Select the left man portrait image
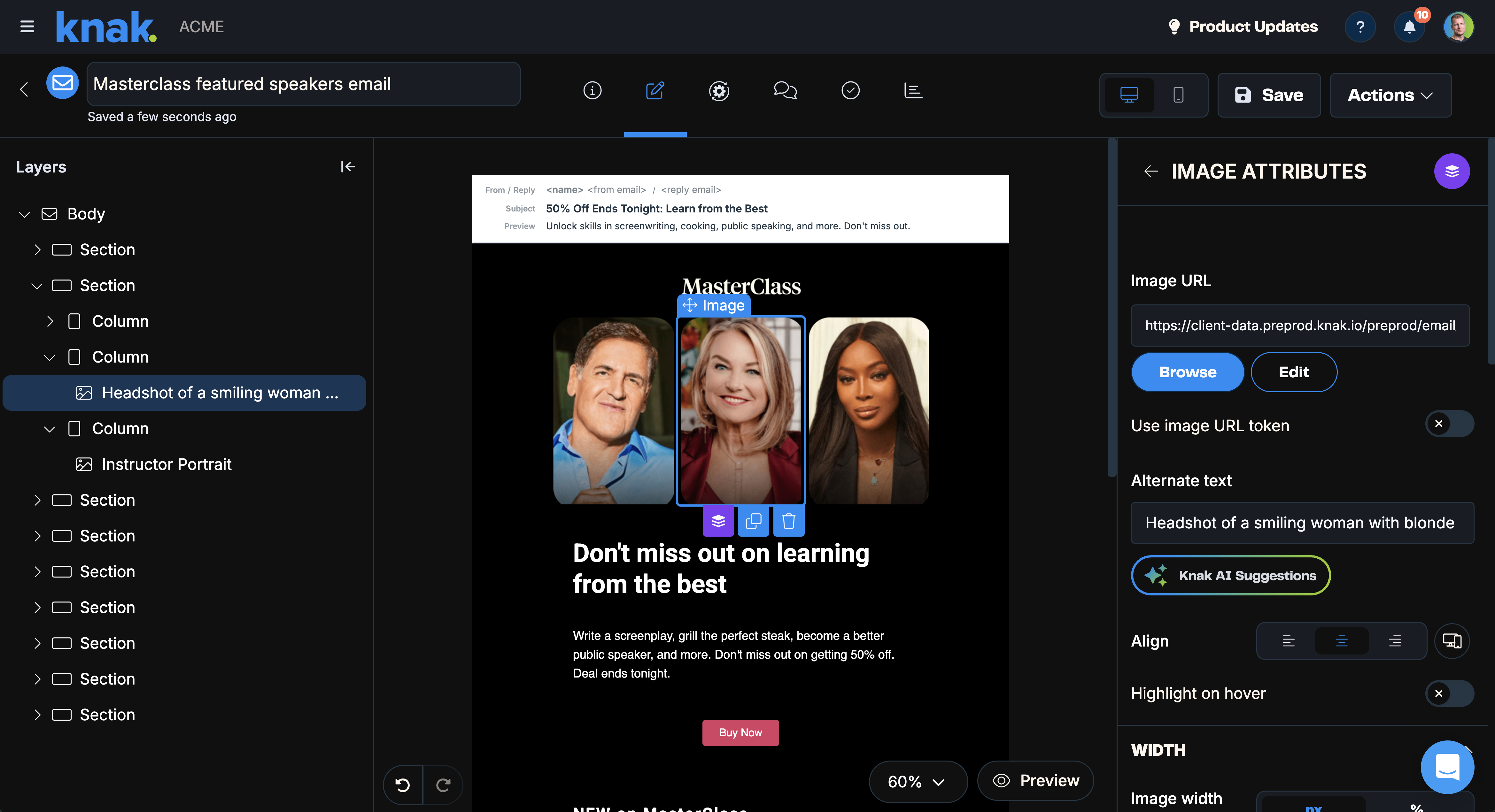The image size is (1495, 812). pos(614,411)
